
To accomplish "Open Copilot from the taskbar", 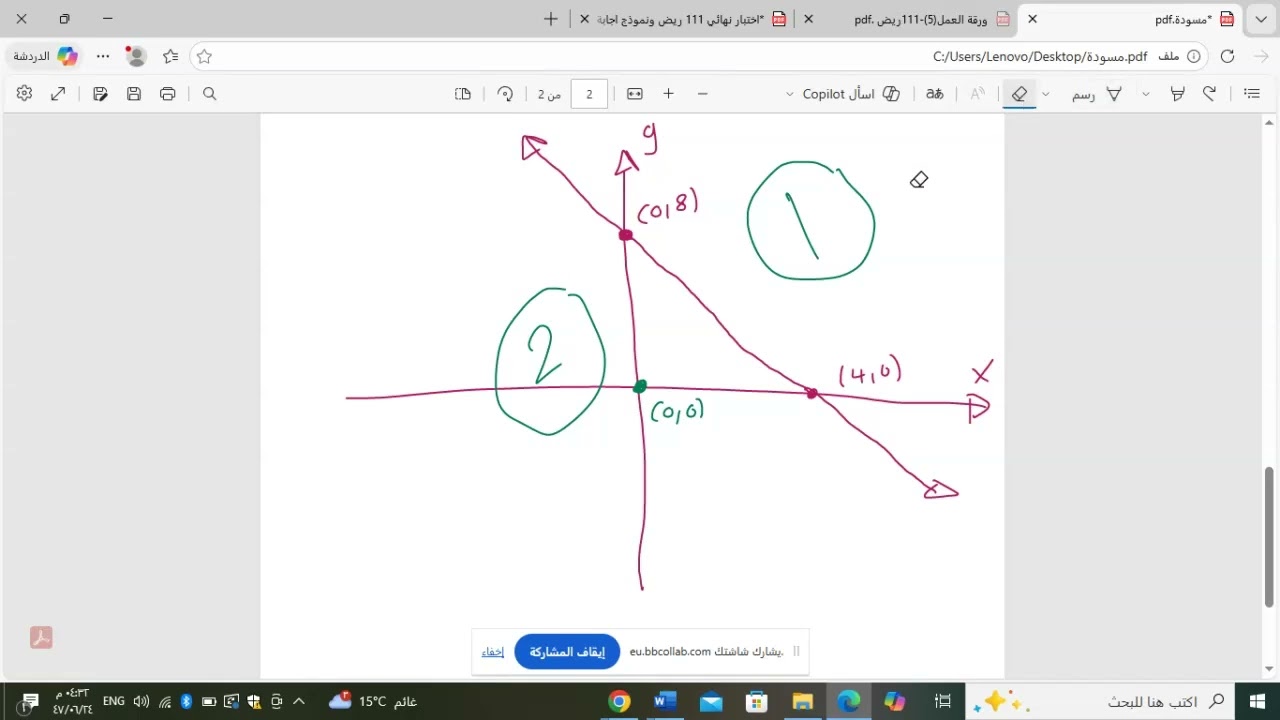I will [x=894, y=702].
